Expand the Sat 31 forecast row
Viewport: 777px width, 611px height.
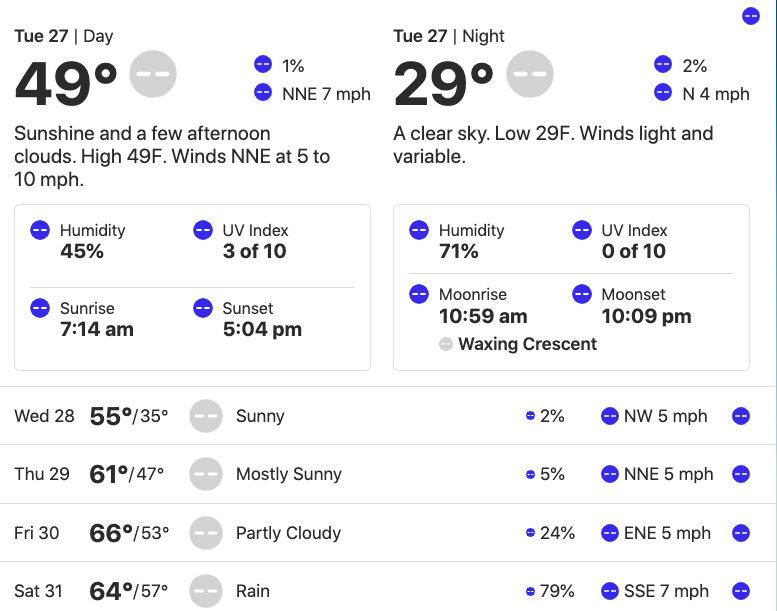tap(741, 591)
